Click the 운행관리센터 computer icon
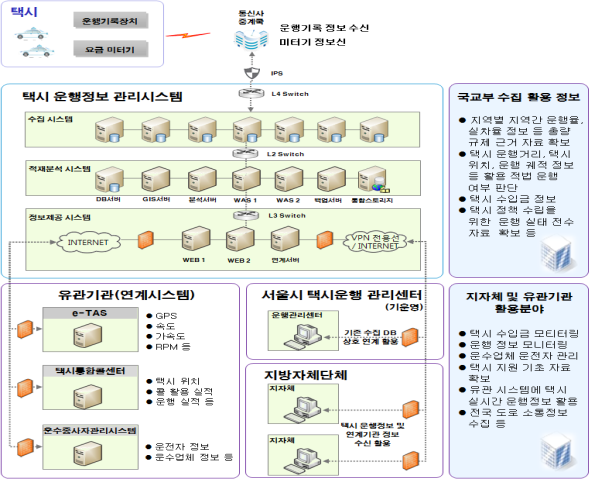Image resolution: width=595 pixels, height=479 pixels. (303, 336)
